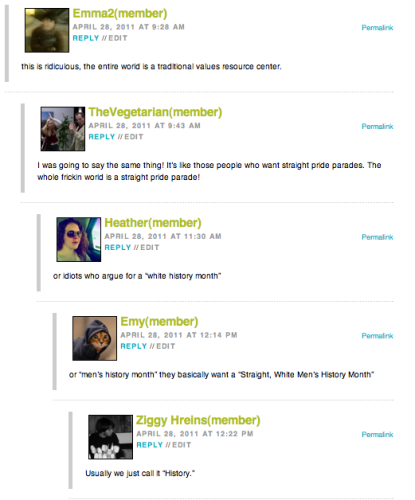Reply to Ziggy Hreins' comment
This screenshot has height=500, width=415.
click(x=150, y=445)
